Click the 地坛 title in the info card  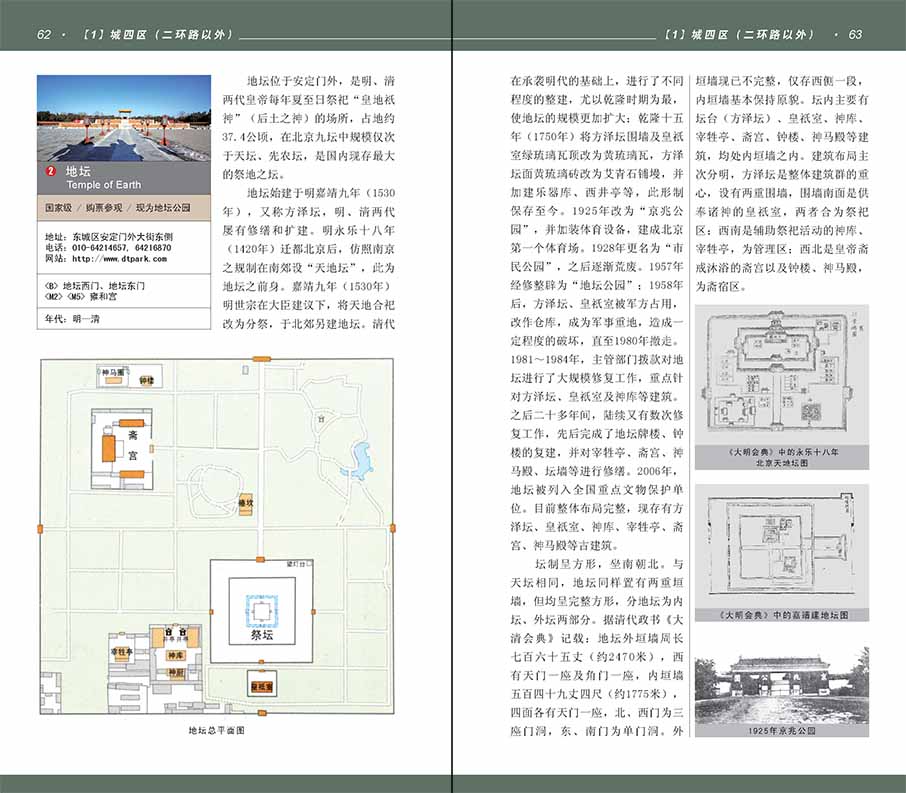pos(78,171)
